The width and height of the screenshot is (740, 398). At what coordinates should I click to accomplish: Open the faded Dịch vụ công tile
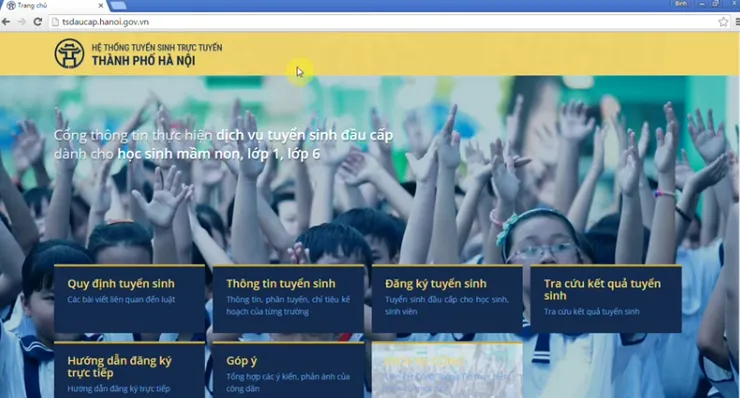pyautogui.click(x=447, y=370)
